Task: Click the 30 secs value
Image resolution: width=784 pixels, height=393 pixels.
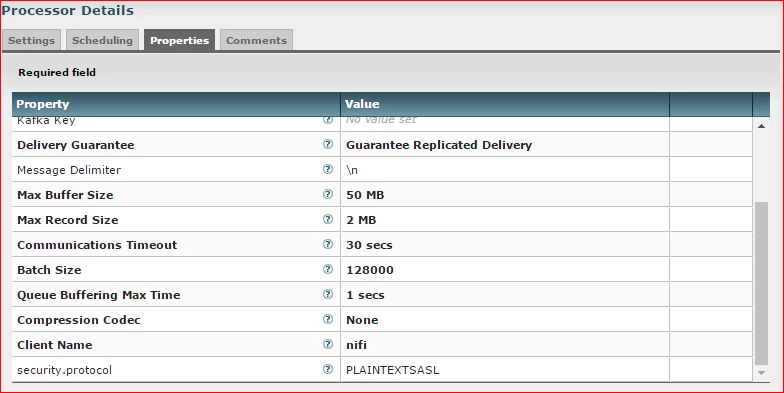Action: click(369, 245)
